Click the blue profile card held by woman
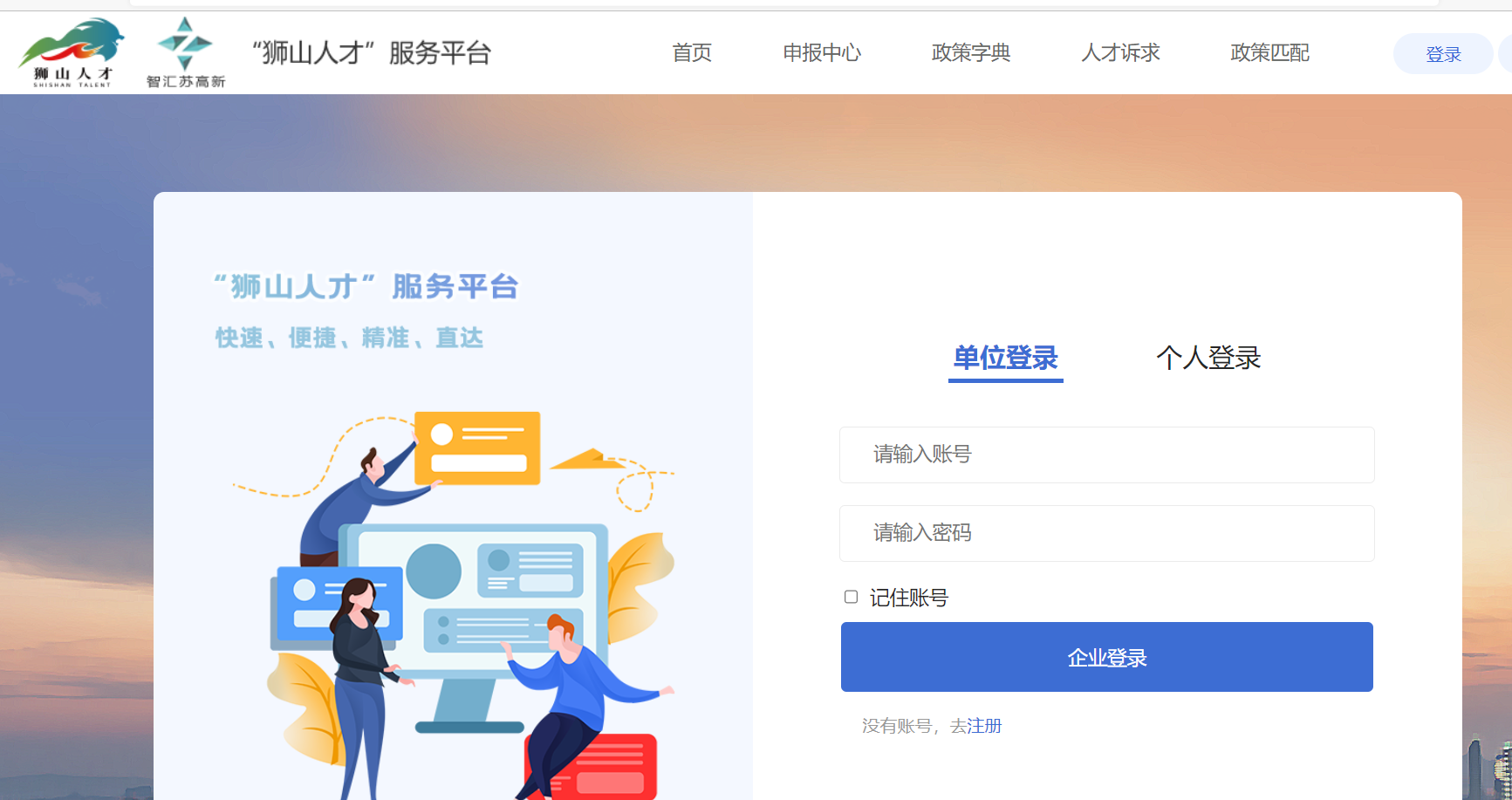 coord(338,605)
